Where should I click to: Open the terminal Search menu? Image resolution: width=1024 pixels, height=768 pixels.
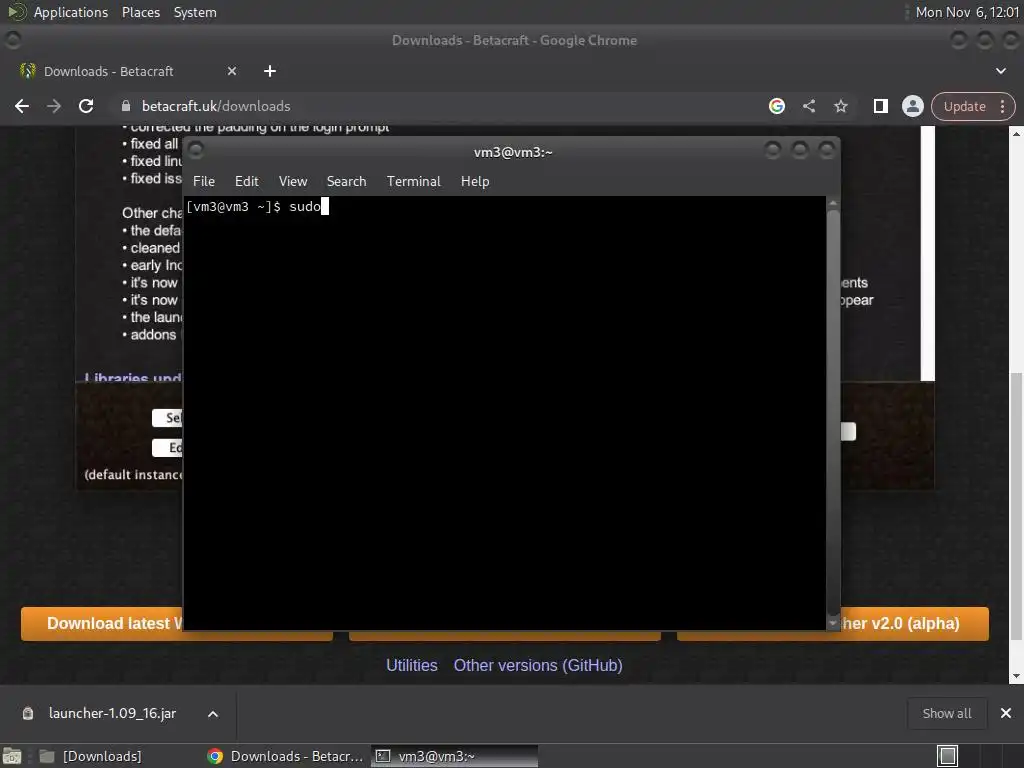[346, 182]
